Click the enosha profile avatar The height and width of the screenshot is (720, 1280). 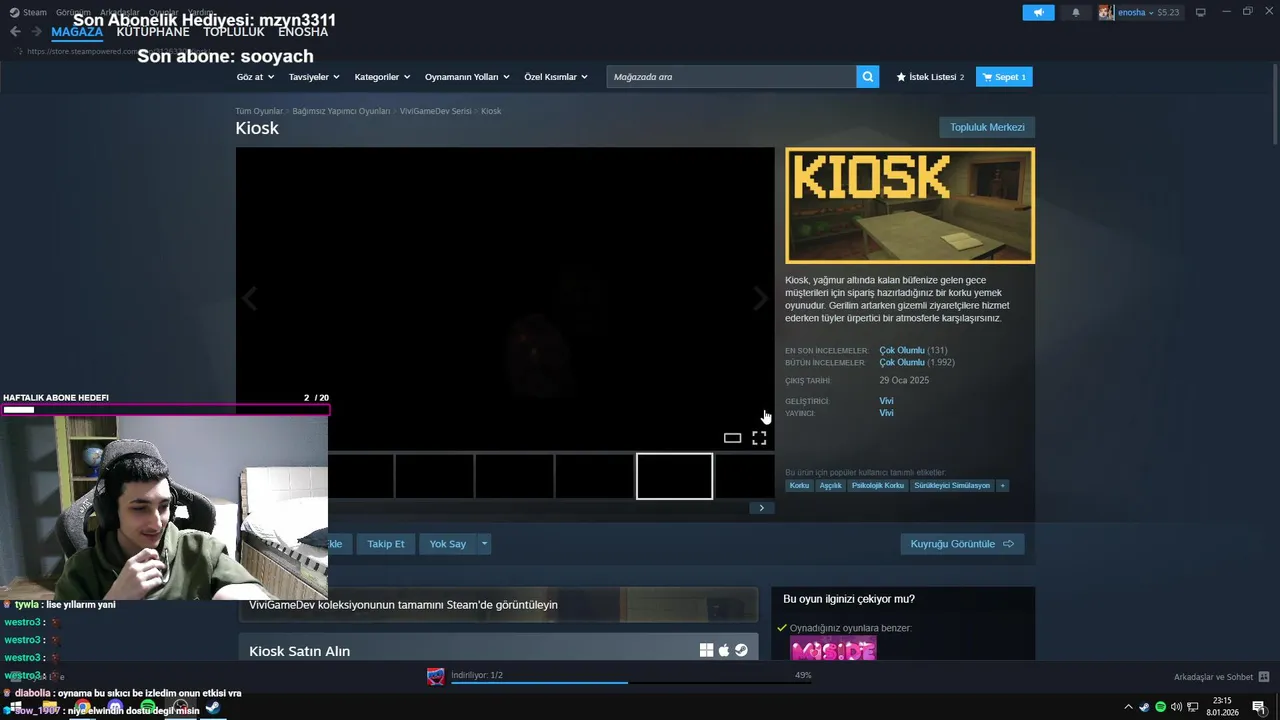pos(1106,12)
